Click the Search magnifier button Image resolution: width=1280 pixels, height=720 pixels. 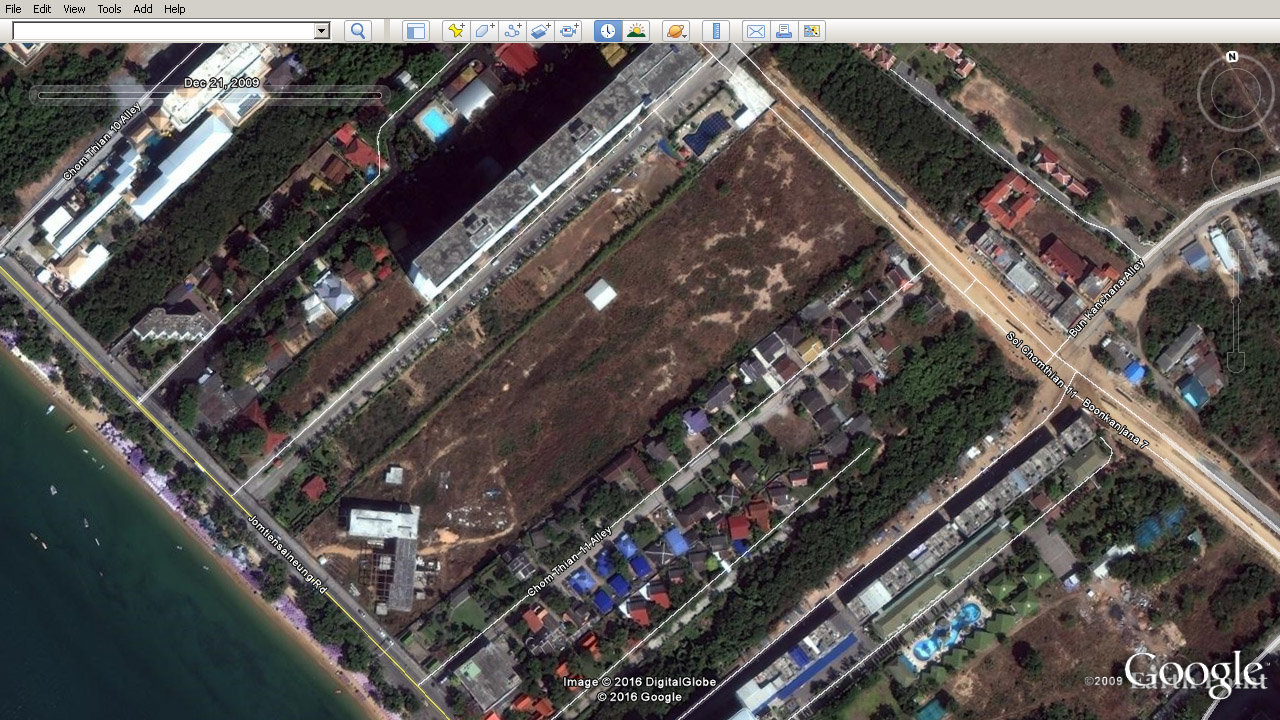(358, 31)
